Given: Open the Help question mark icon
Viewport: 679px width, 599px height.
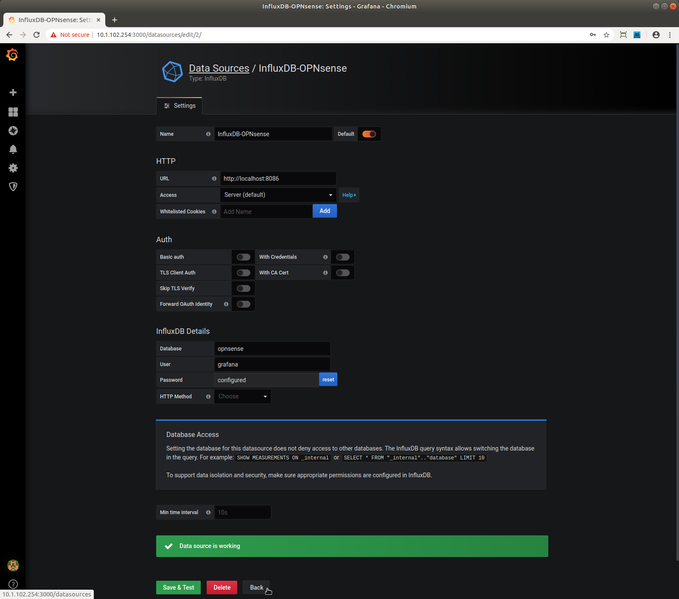Looking at the screenshot, I should click(13, 584).
